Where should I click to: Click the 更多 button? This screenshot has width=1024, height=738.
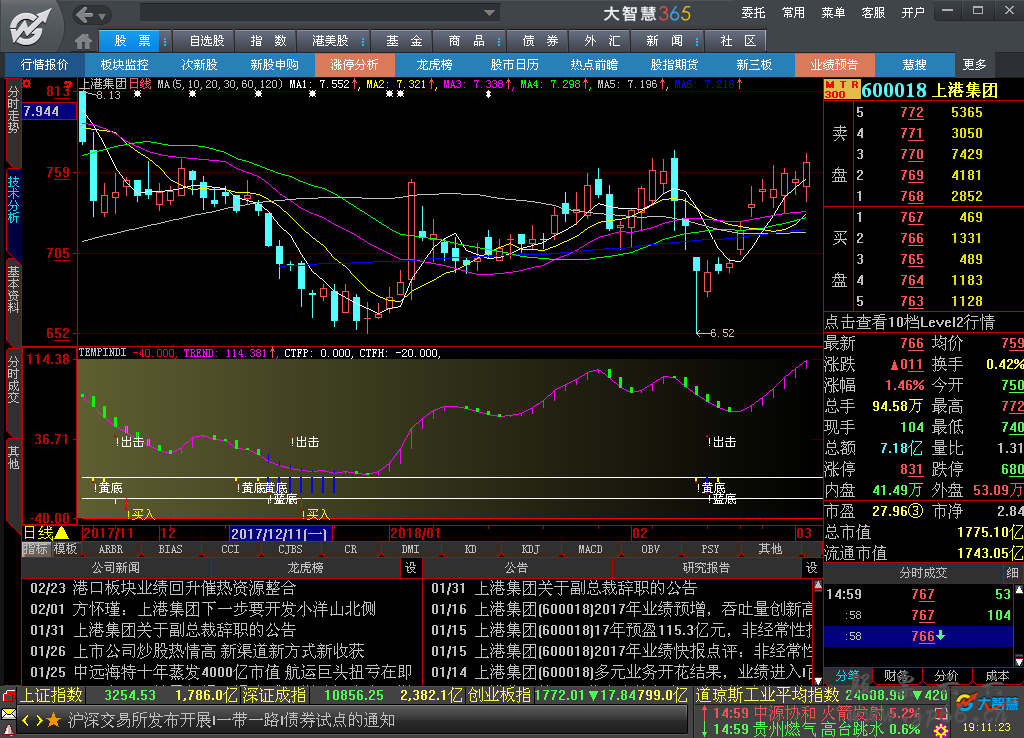tap(974, 65)
